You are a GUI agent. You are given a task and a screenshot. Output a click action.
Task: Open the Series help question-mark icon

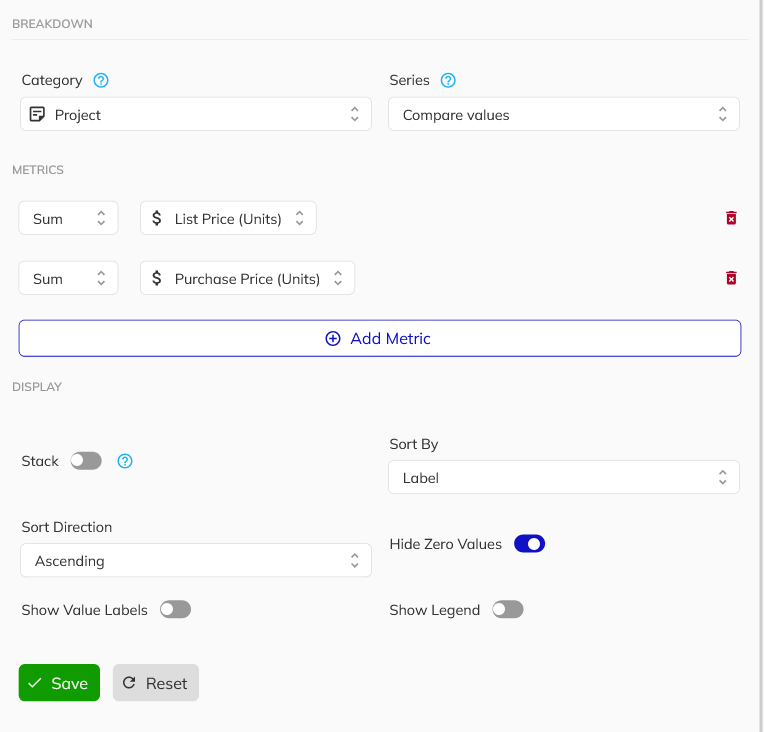coord(448,80)
